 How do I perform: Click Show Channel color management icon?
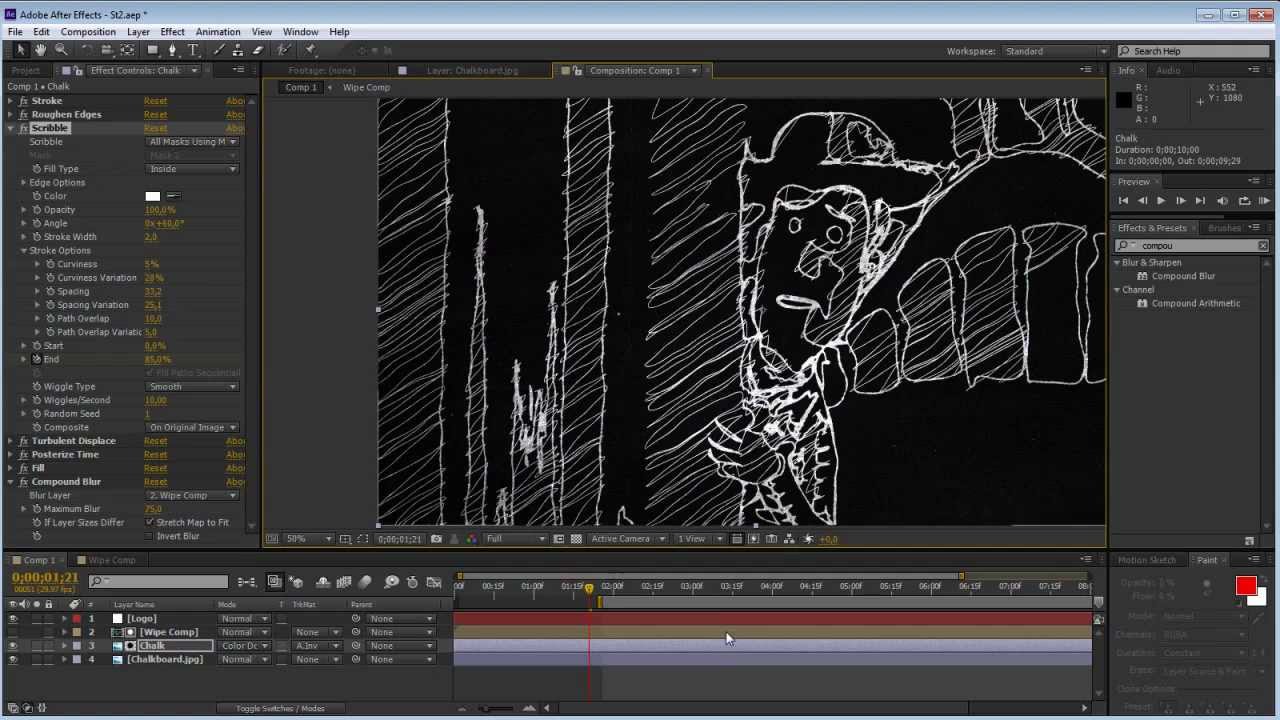471,539
